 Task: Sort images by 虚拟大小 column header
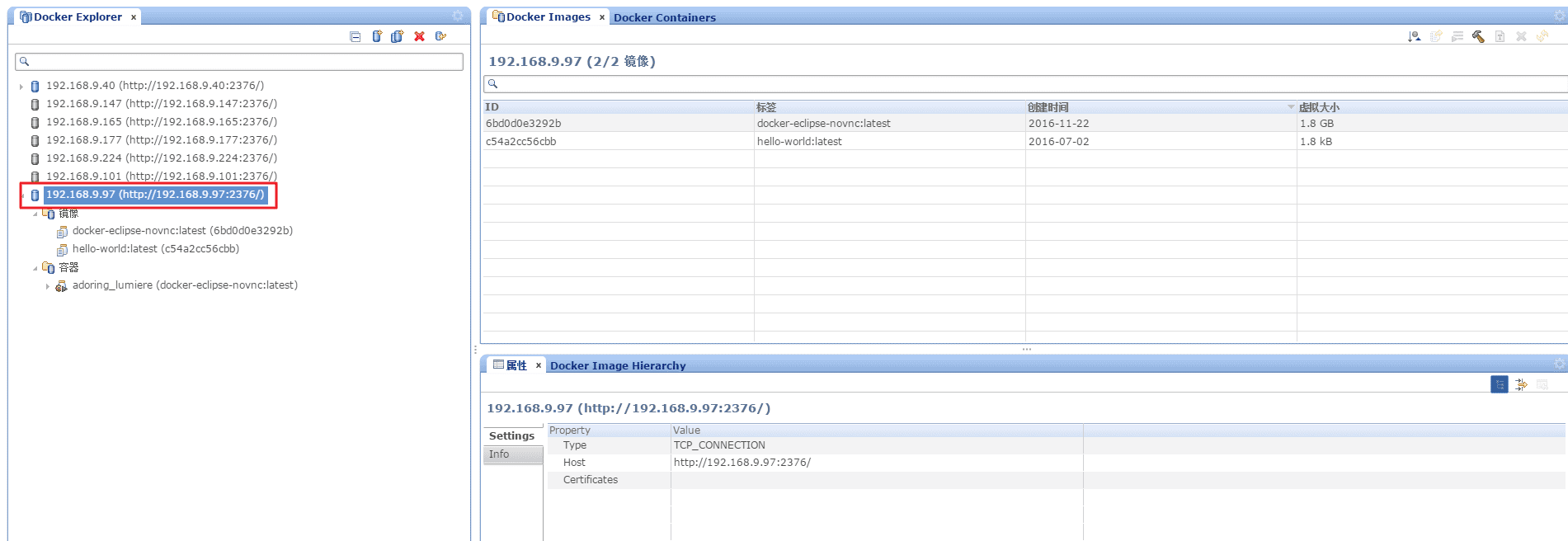[1433, 107]
